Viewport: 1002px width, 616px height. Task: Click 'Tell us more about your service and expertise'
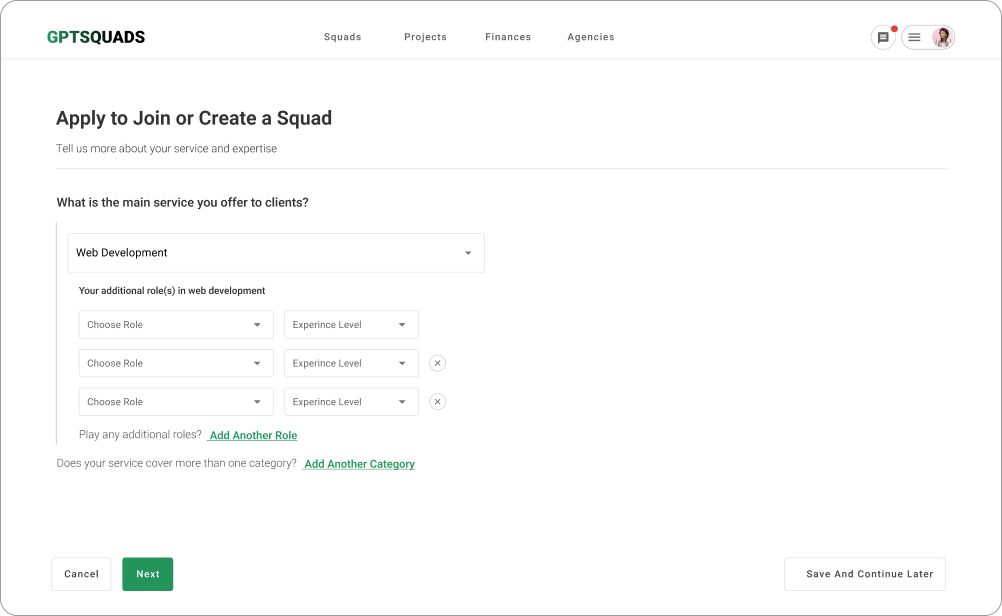pos(167,149)
